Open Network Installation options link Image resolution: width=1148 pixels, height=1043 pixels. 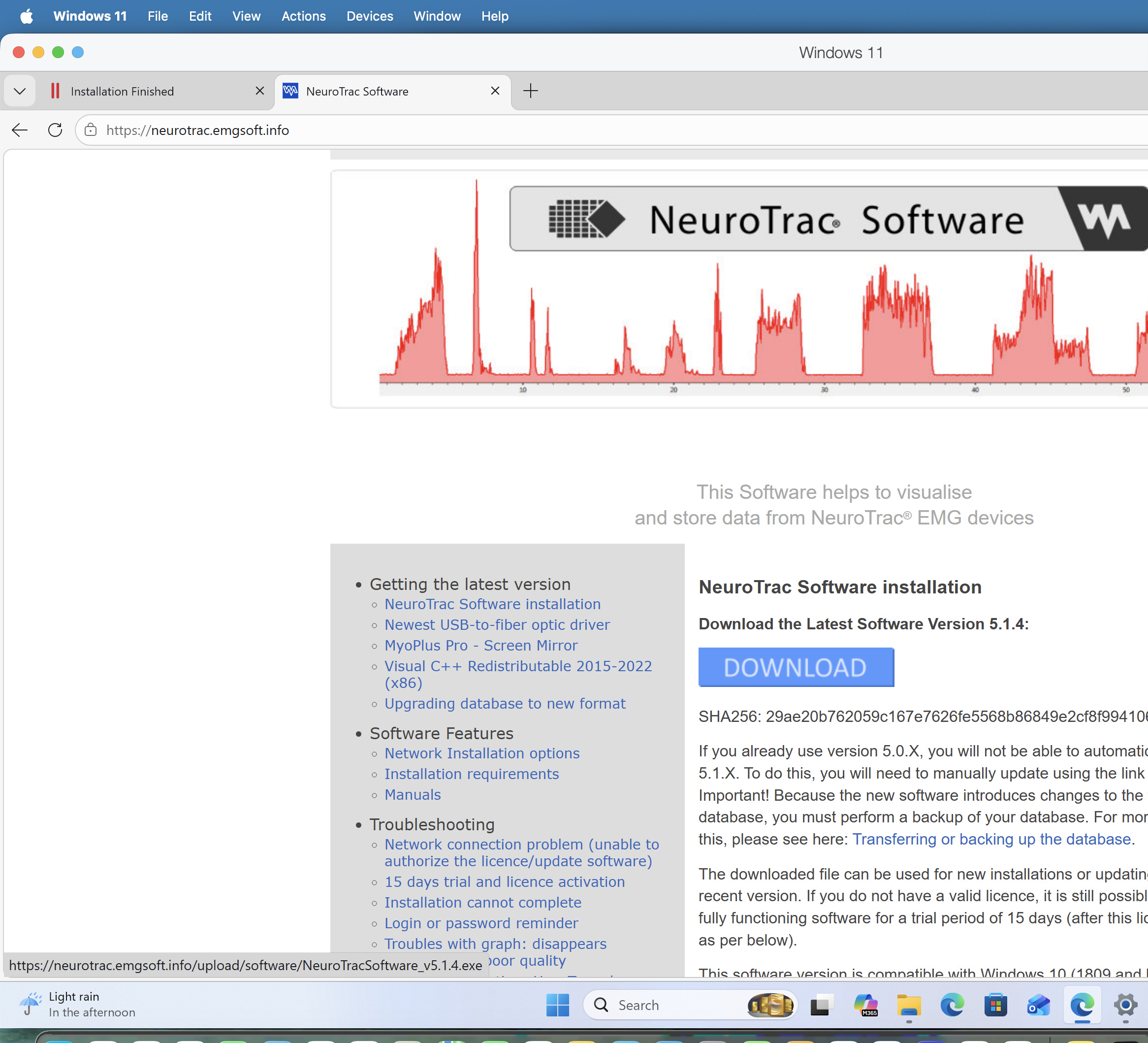[x=482, y=753]
